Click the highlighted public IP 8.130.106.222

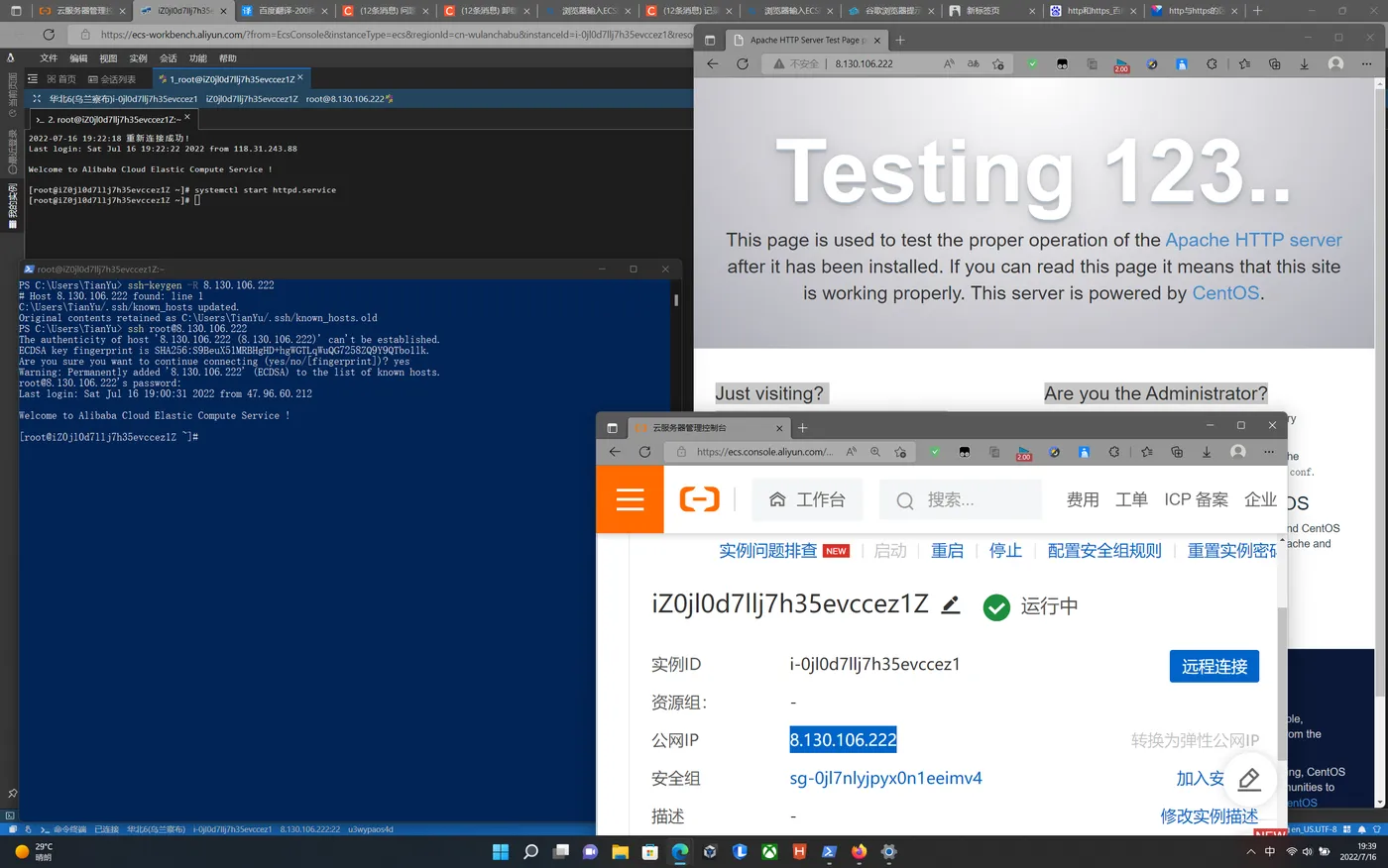click(x=843, y=740)
